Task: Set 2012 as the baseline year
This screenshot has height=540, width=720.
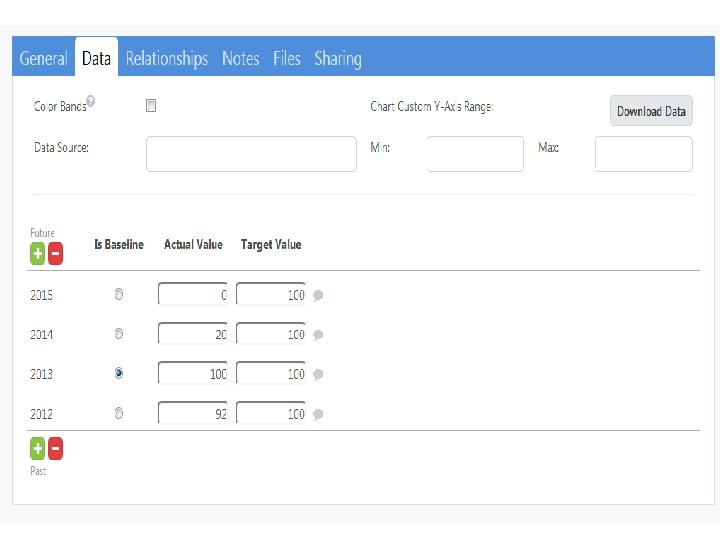Action: 119,413
